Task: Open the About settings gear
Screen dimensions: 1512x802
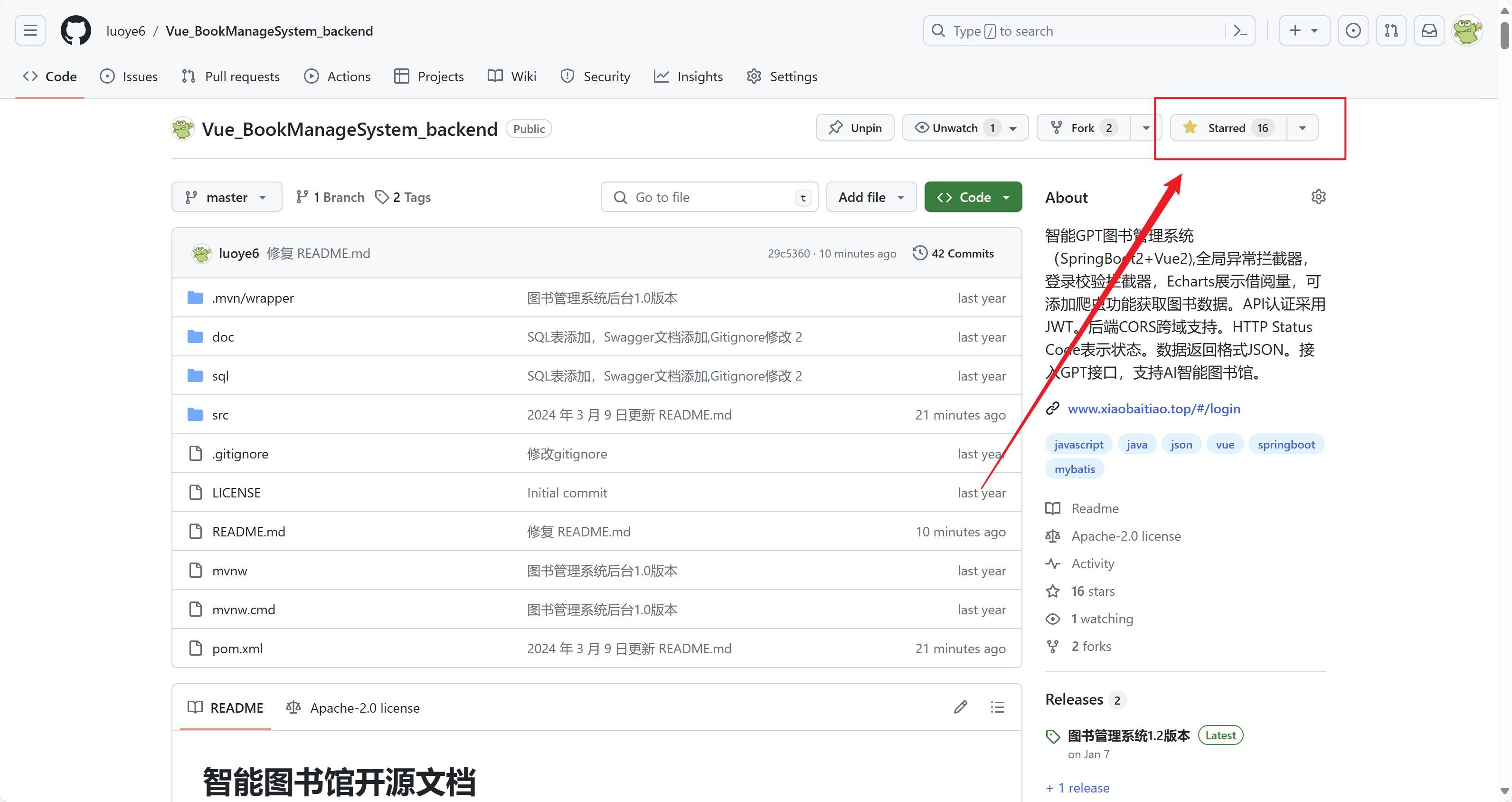Action: pos(1318,197)
